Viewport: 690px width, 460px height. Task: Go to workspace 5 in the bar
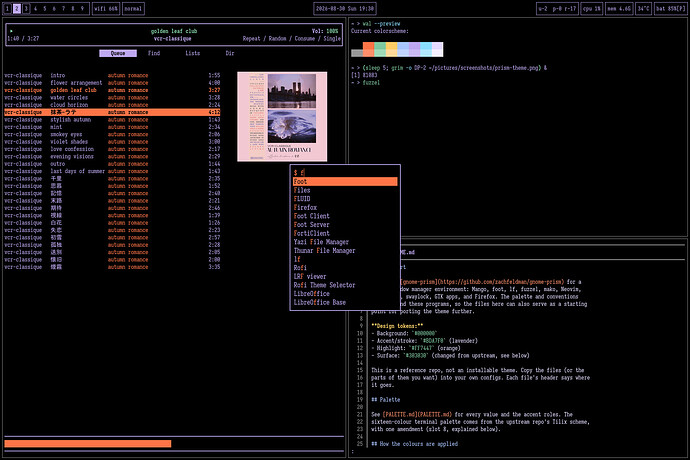[45, 8]
